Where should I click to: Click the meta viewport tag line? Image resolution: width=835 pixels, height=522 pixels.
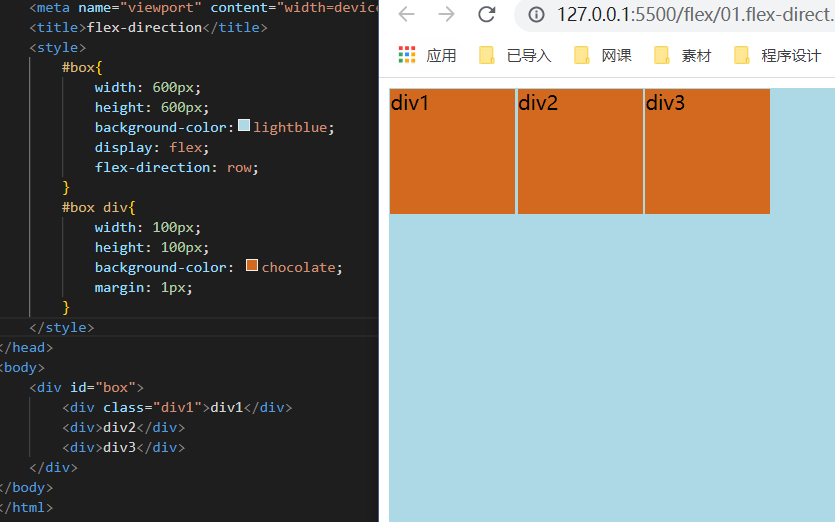pyautogui.click(x=204, y=8)
